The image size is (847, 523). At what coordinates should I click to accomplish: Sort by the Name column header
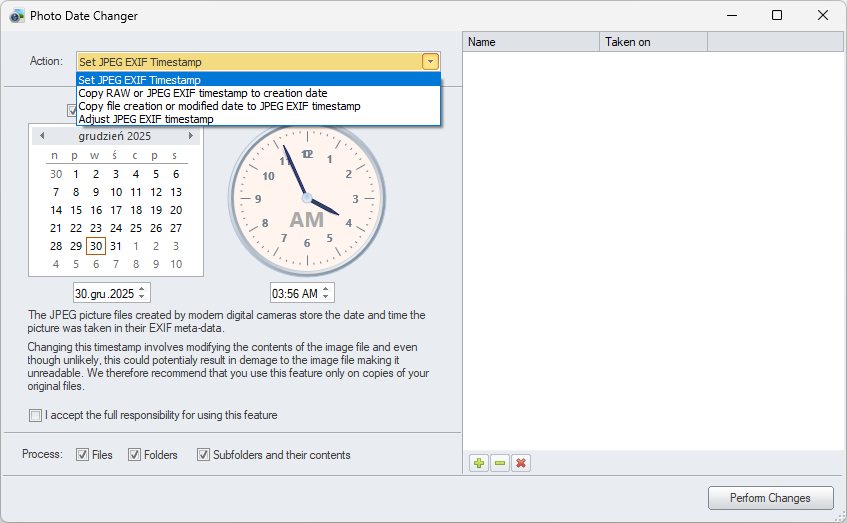pyautogui.click(x=531, y=42)
